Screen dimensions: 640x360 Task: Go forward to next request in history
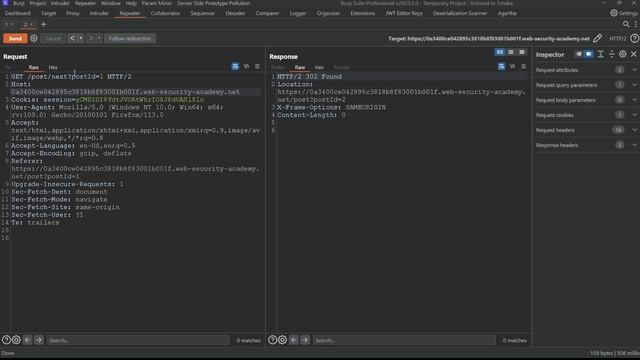point(91,38)
